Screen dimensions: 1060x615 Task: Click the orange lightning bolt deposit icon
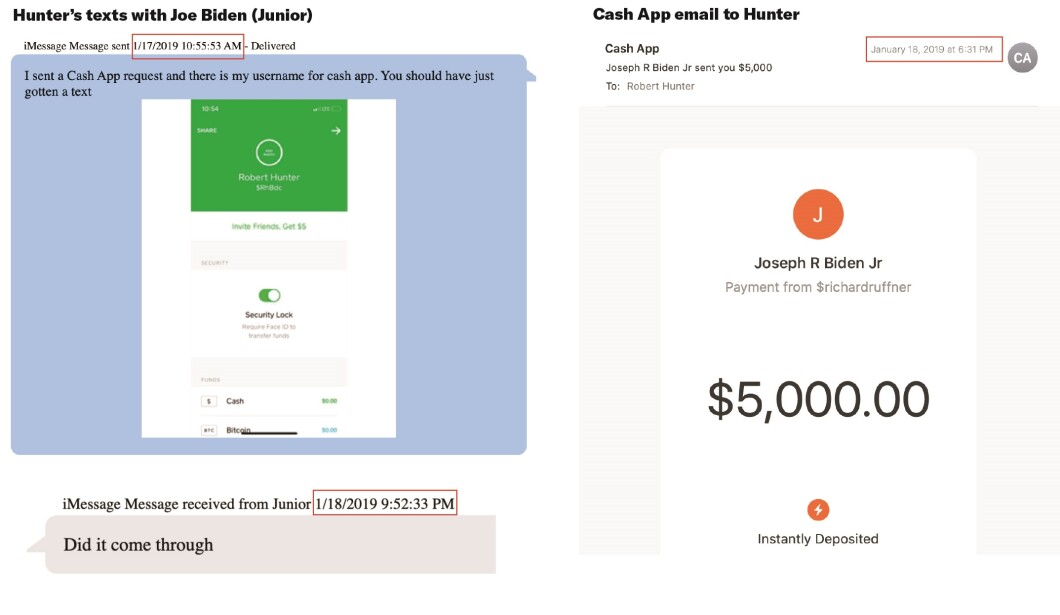[x=818, y=510]
